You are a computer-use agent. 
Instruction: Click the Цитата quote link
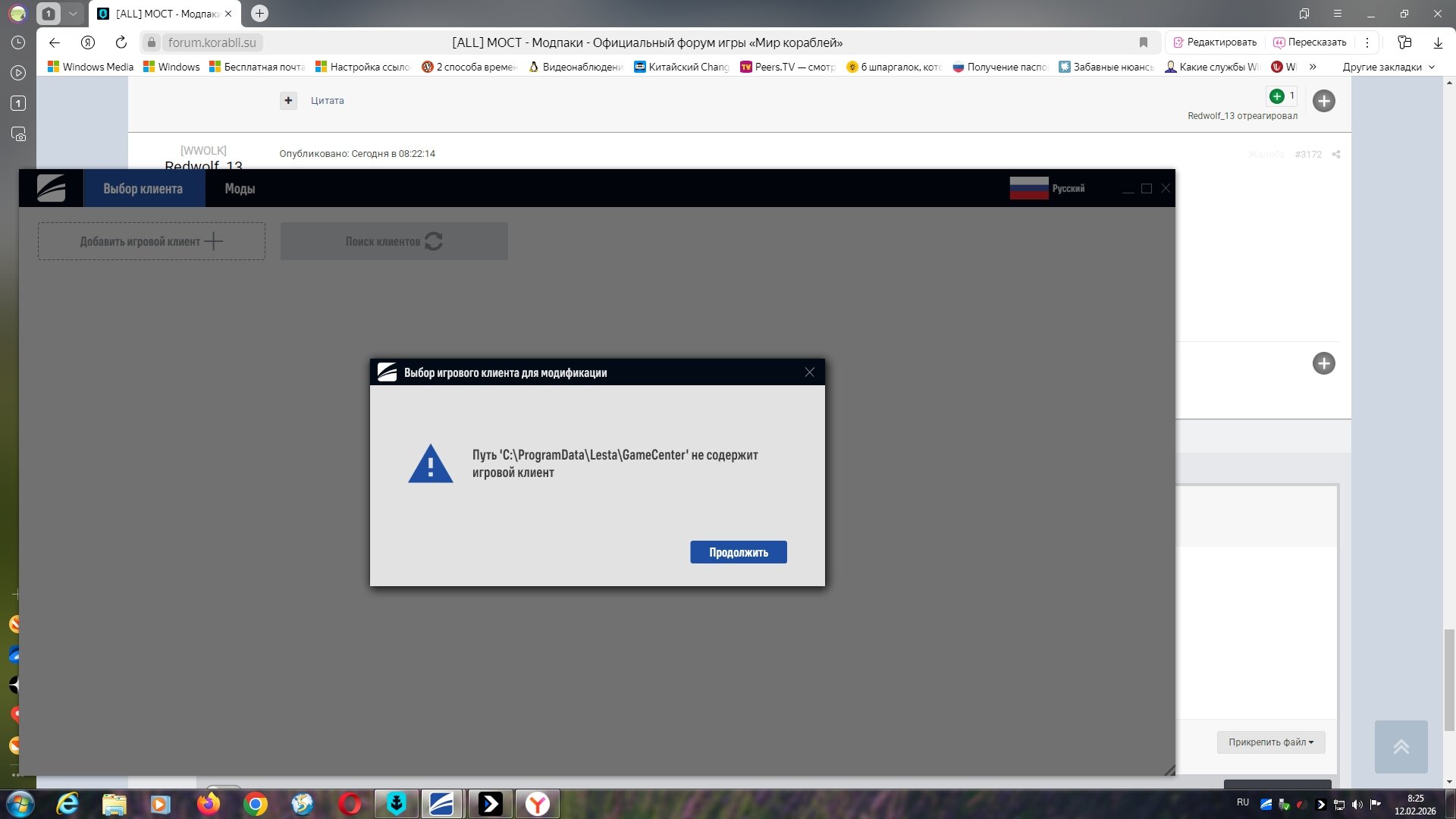(x=327, y=101)
